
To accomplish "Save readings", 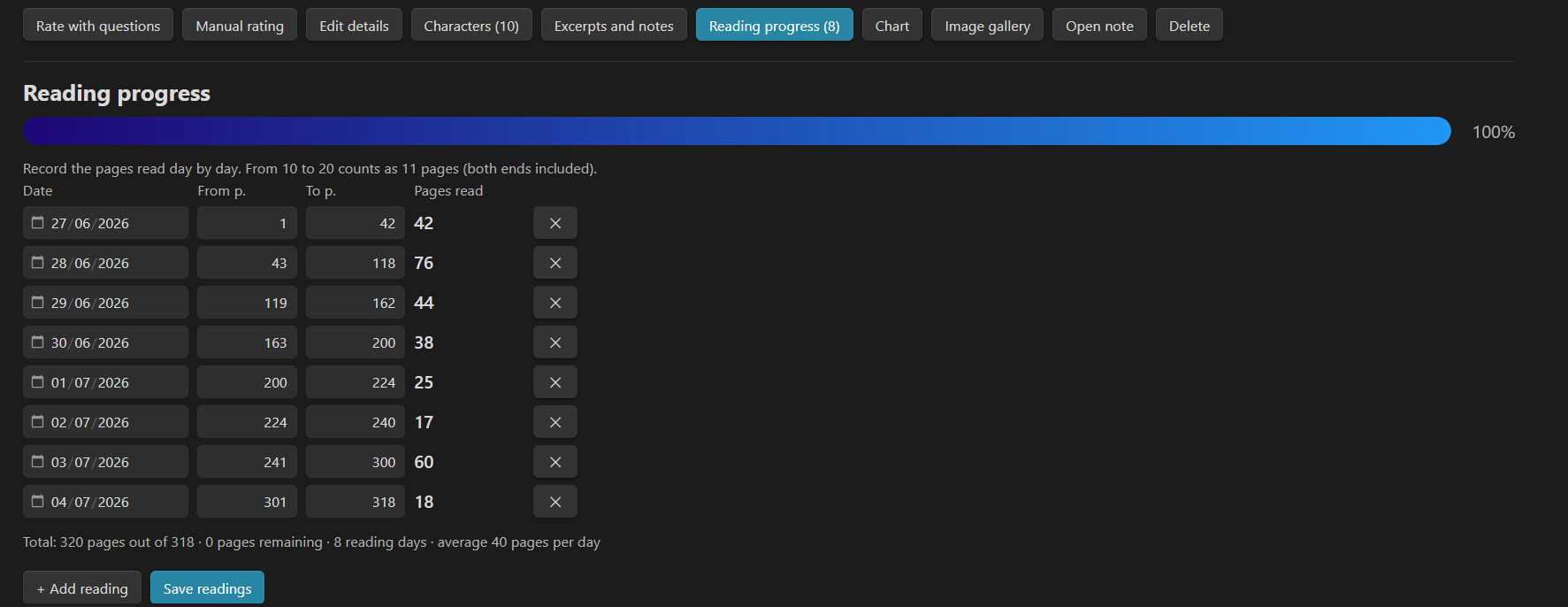I will [207, 588].
